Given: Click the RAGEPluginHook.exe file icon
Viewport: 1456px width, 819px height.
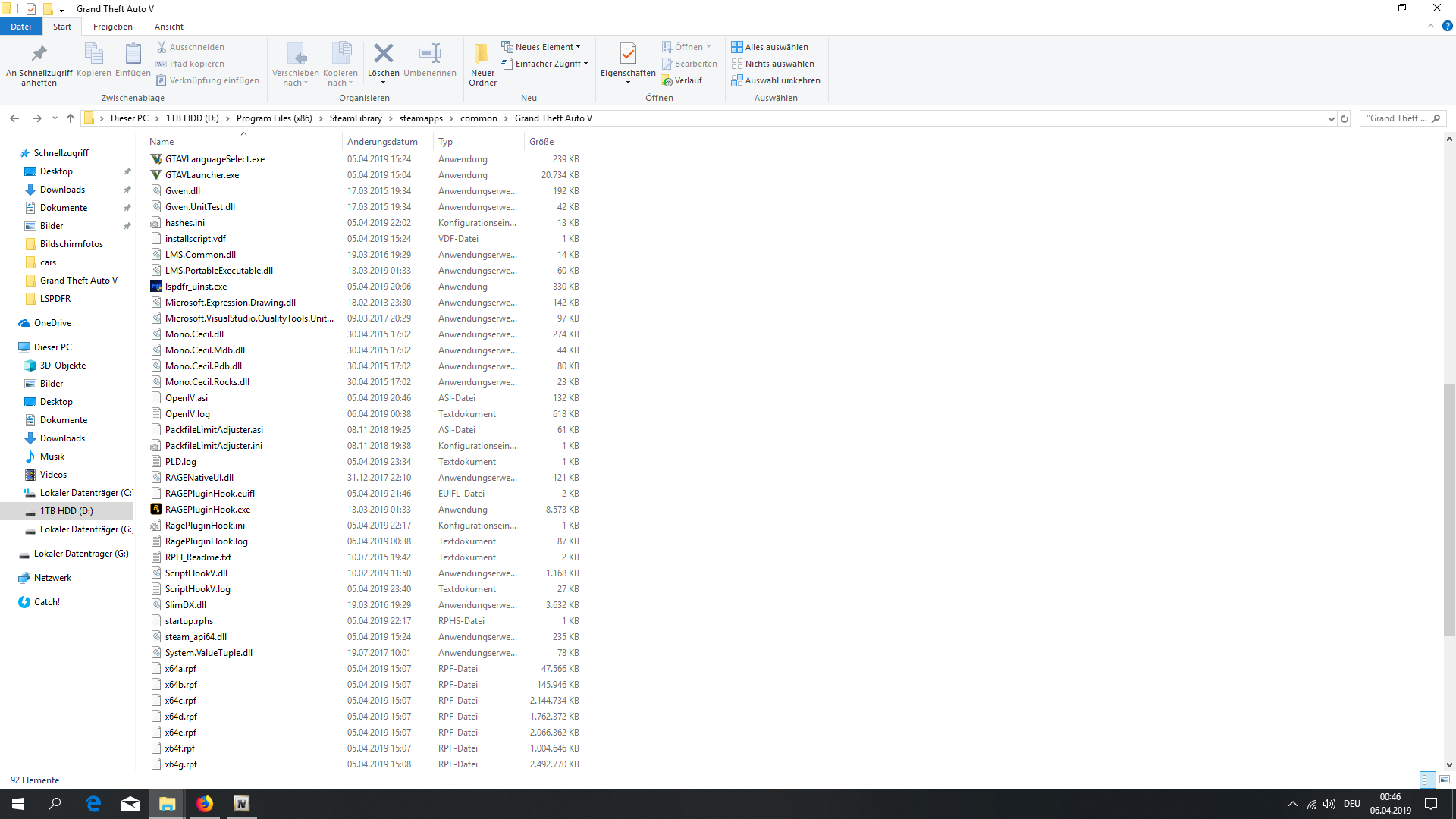Looking at the screenshot, I should coord(156,510).
